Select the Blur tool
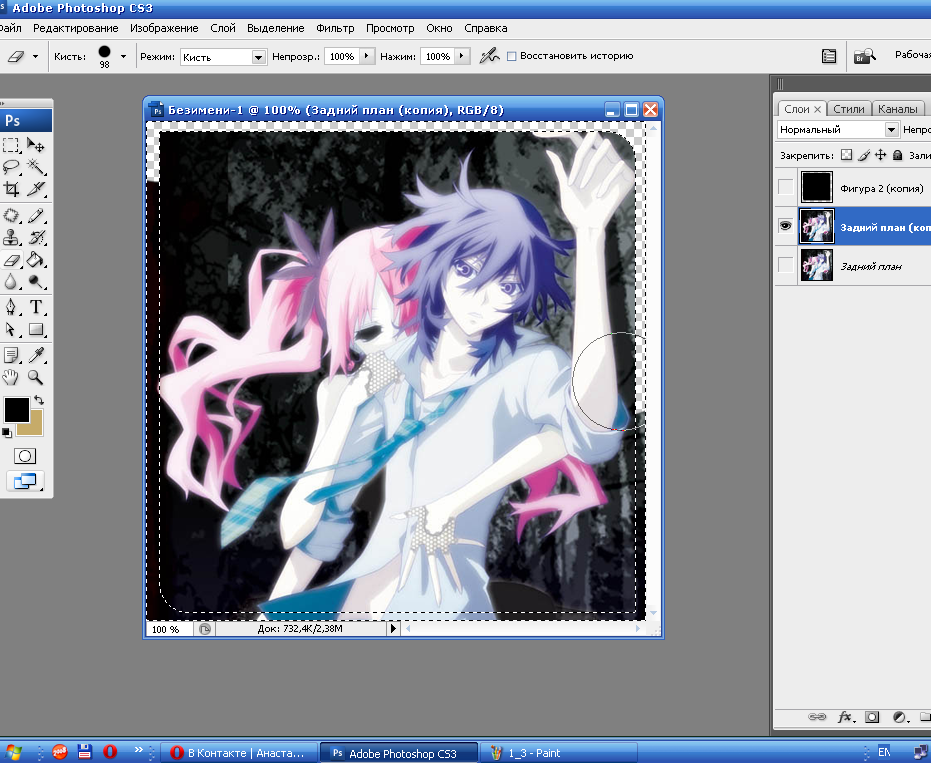The image size is (931, 763). (x=11, y=281)
